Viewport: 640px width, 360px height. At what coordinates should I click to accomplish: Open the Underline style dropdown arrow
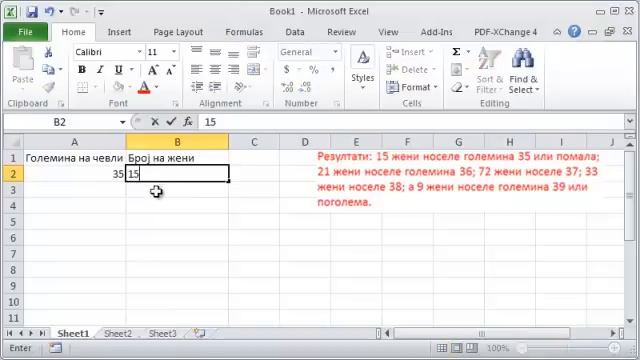(131, 70)
